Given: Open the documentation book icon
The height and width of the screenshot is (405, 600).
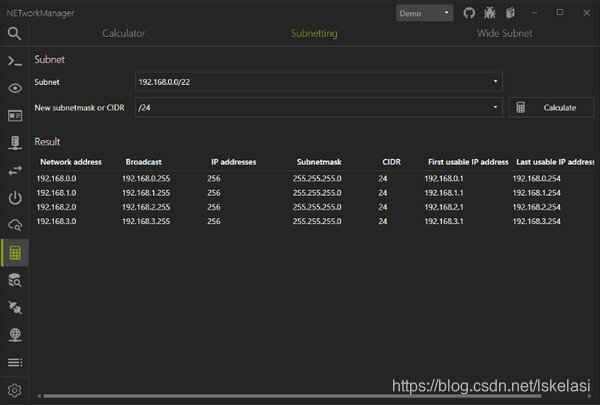Looking at the screenshot, I should pyautogui.click(x=510, y=13).
